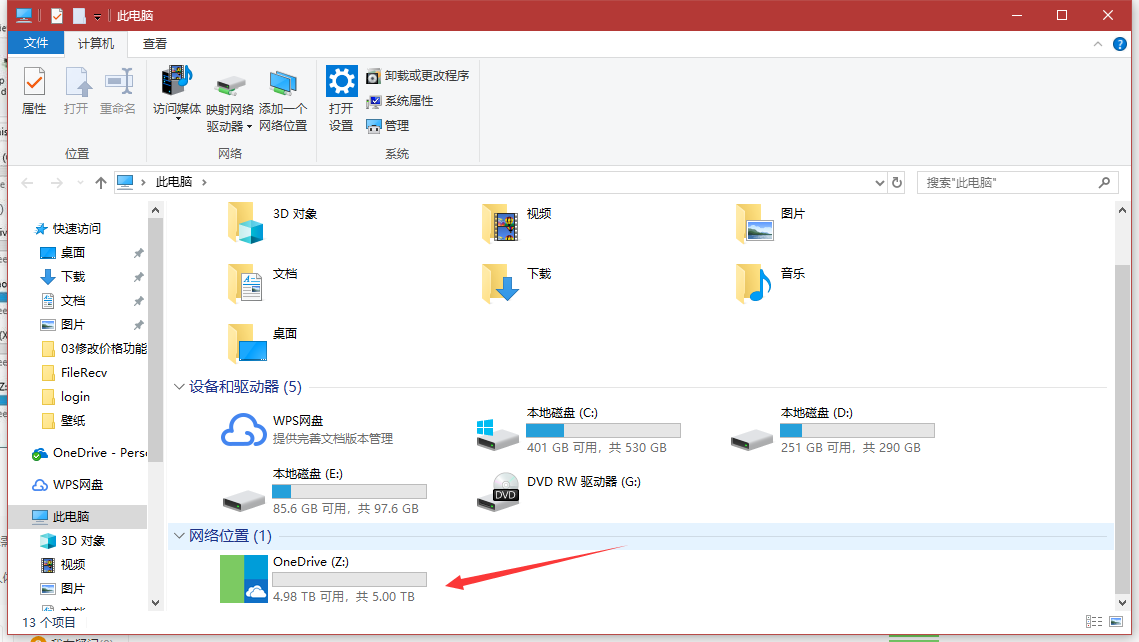Click 映射网络驱动器 map network drive icon
Screen dimensions: 1139x642
230,98
